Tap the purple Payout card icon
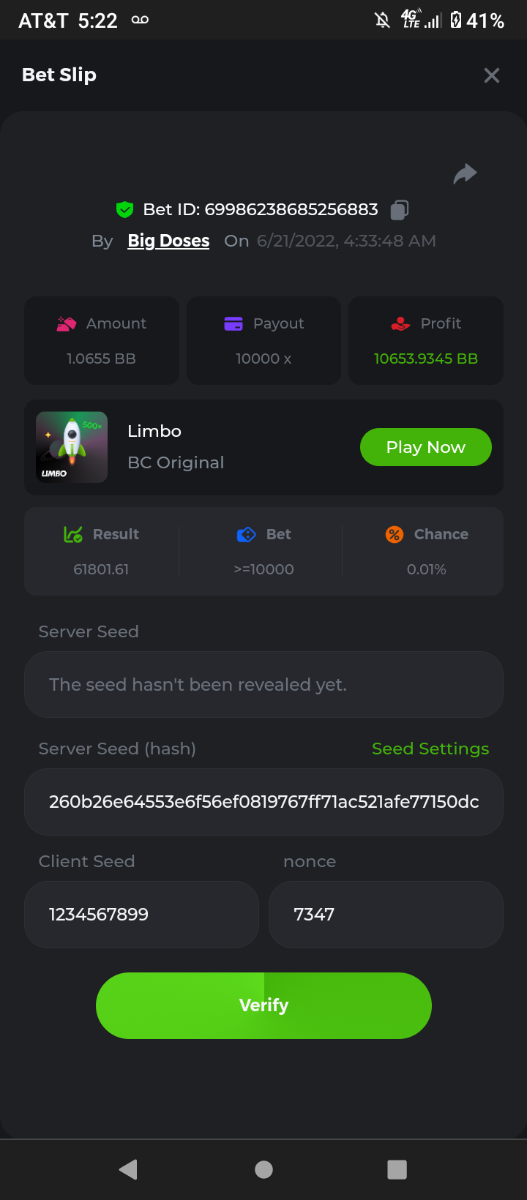 point(233,323)
